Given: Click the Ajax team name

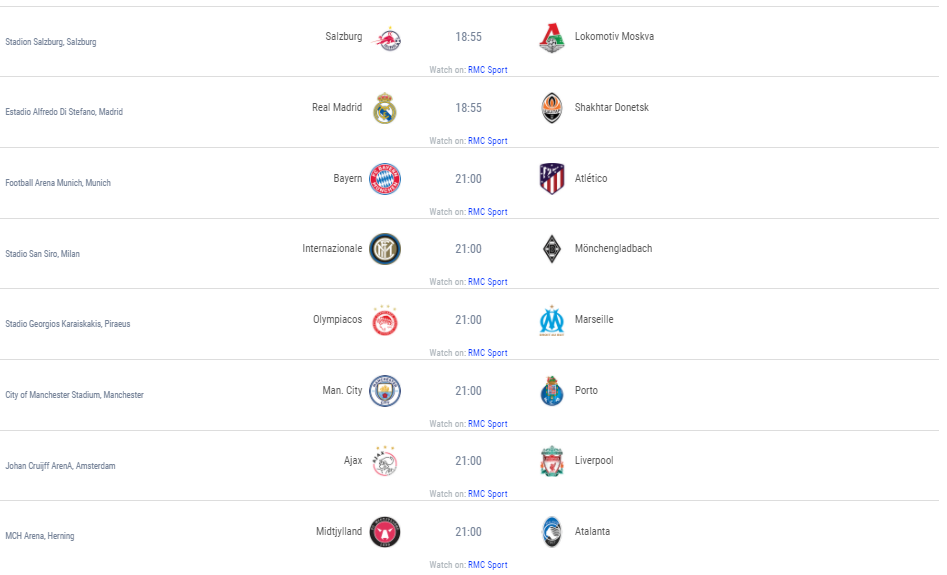Looking at the screenshot, I should click(x=353, y=461).
